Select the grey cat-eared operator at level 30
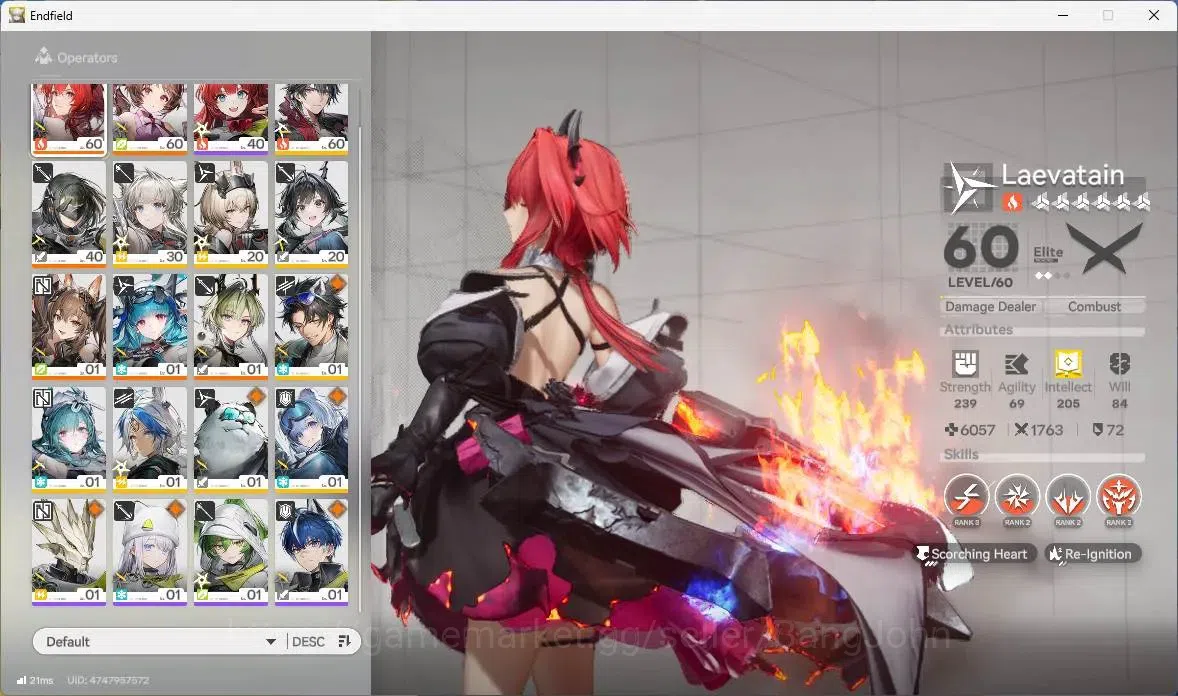The height and width of the screenshot is (696, 1178). click(x=150, y=214)
